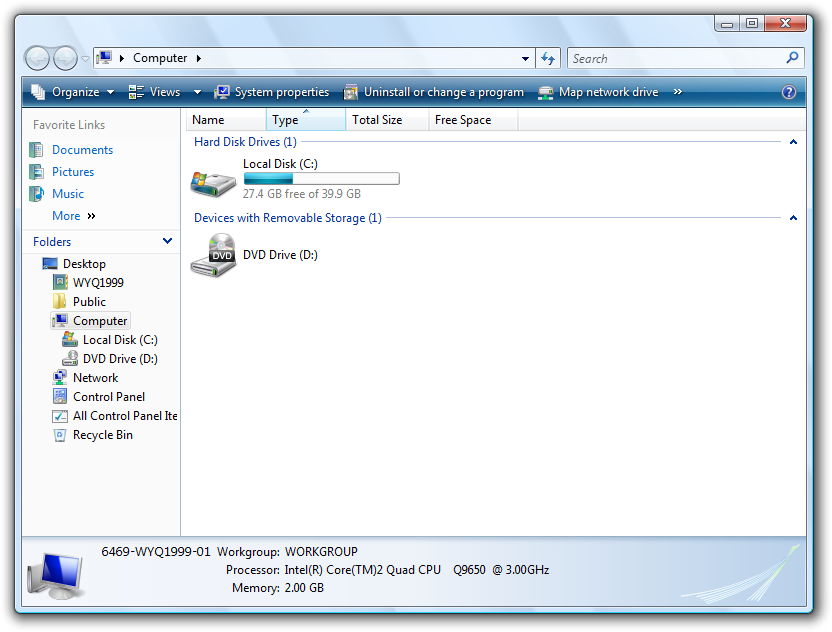Click System properties toolbar button

[x=271, y=92]
